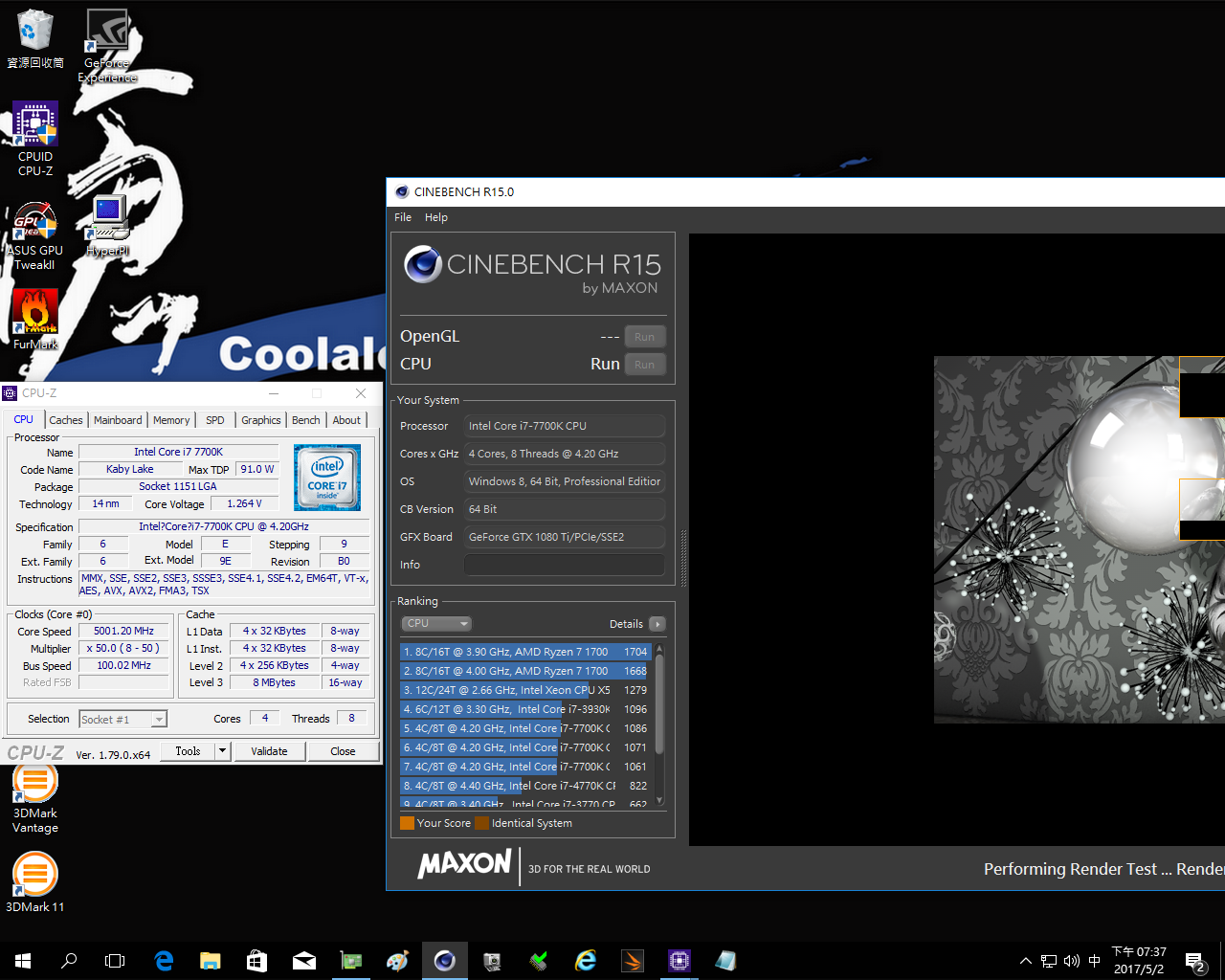Open Paint app from taskbar
This screenshot has height=980, width=1225.
[398, 961]
